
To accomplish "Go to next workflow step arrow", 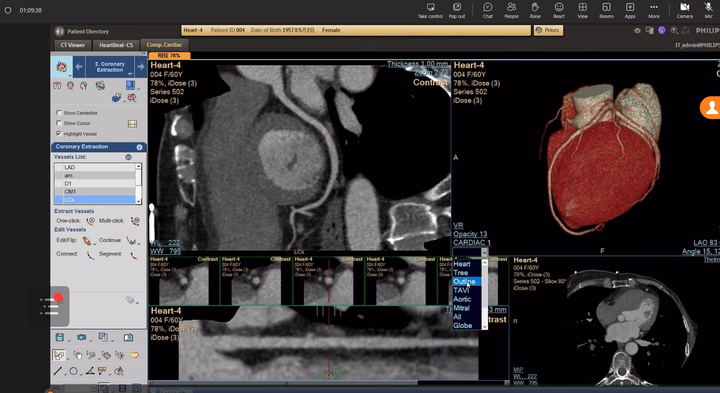I will pos(141,67).
